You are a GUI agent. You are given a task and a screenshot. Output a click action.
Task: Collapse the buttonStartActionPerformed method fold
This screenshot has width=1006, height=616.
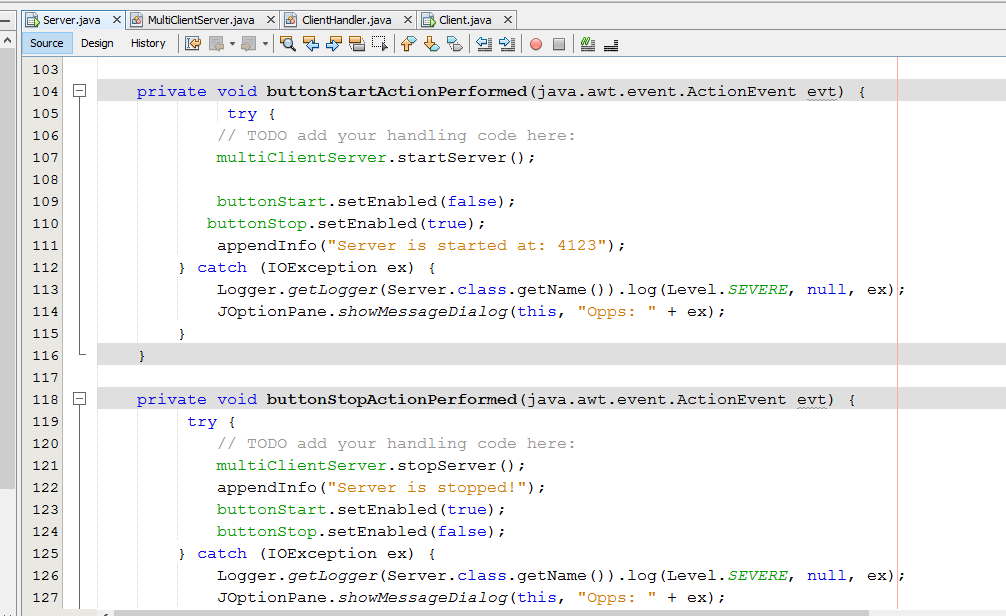click(x=79, y=91)
